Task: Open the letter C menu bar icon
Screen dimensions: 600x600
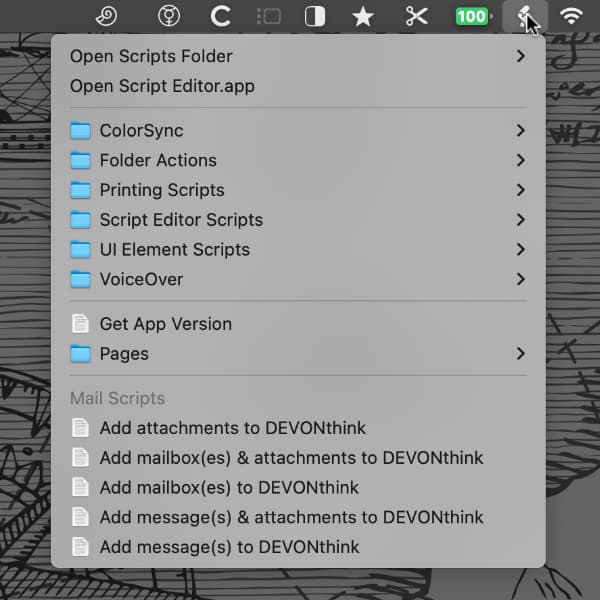Action: coord(221,16)
